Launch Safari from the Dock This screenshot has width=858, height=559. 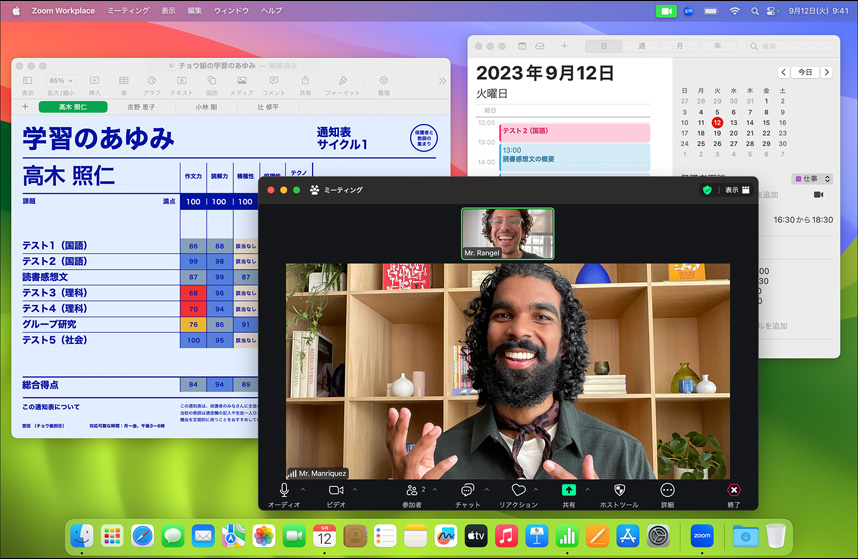(142, 536)
